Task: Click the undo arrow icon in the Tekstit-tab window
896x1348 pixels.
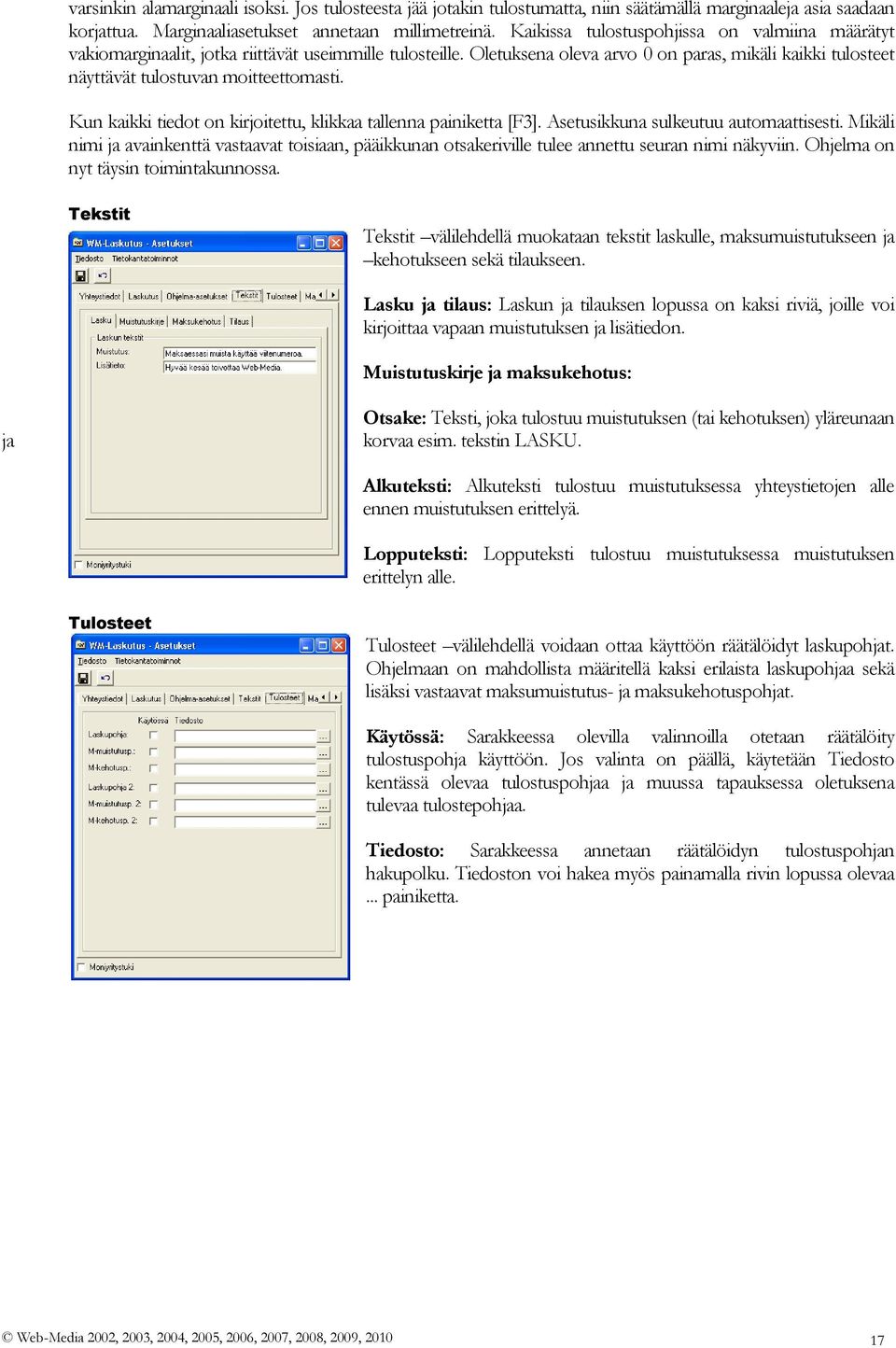Action: click(x=103, y=275)
